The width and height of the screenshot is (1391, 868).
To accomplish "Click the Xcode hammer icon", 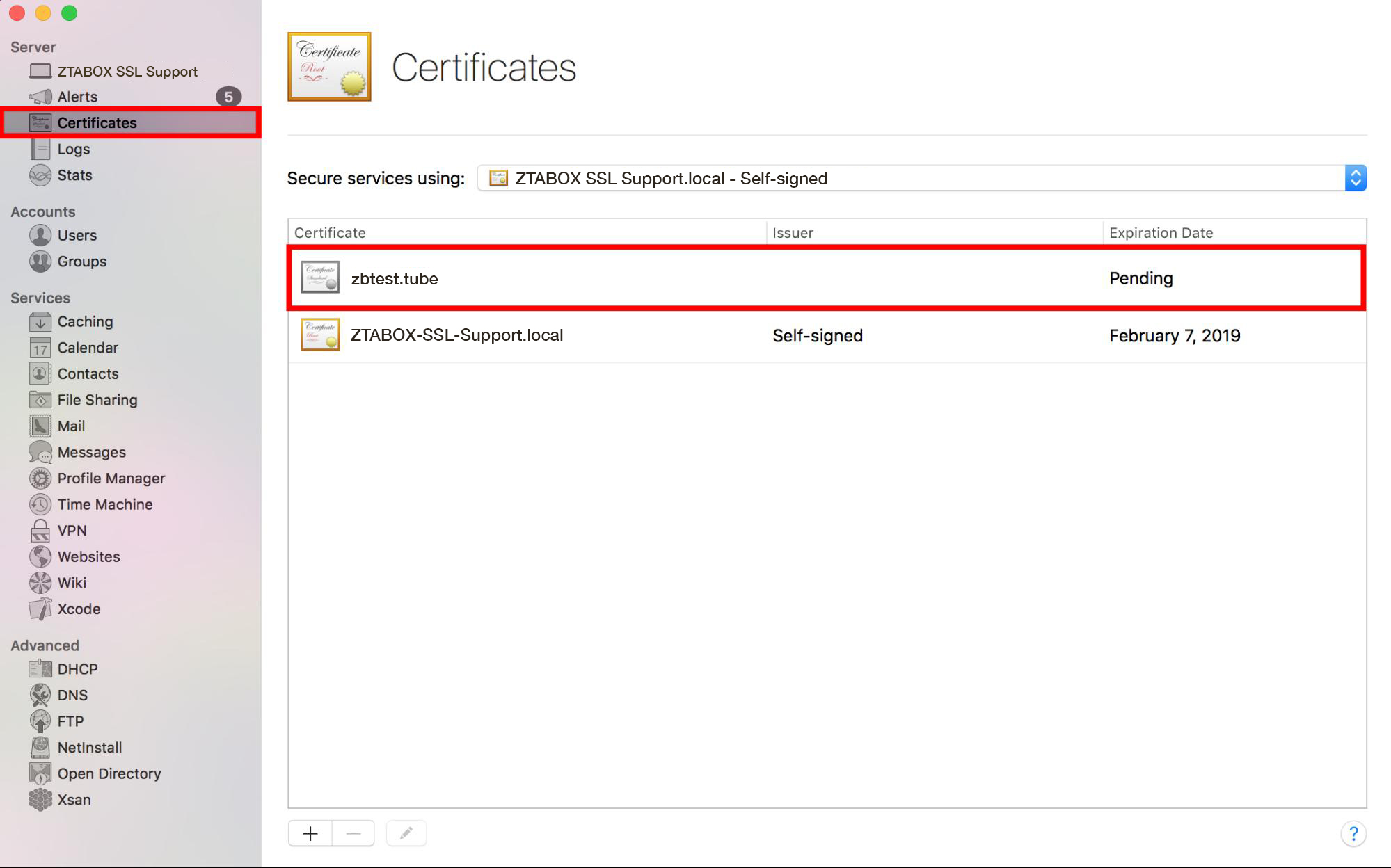I will pyautogui.click(x=40, y=609).
